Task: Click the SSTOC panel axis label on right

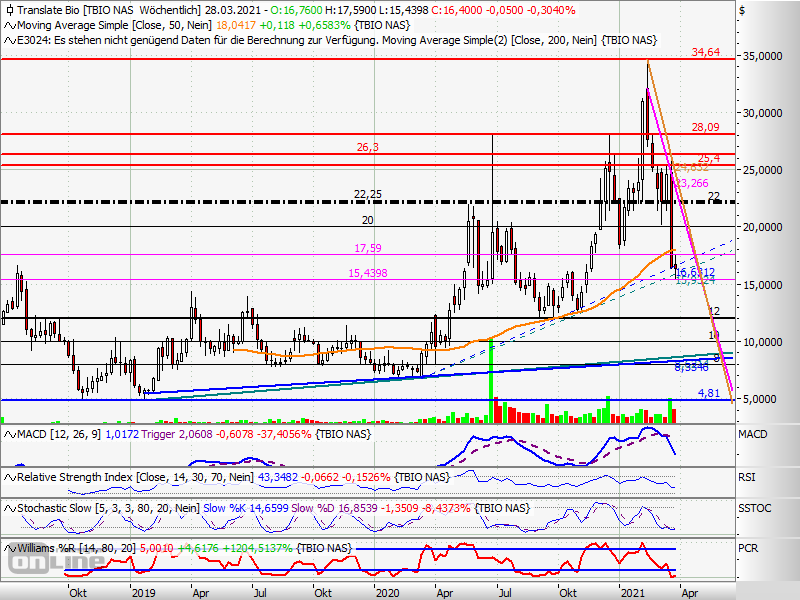Action: coord(754,509)
